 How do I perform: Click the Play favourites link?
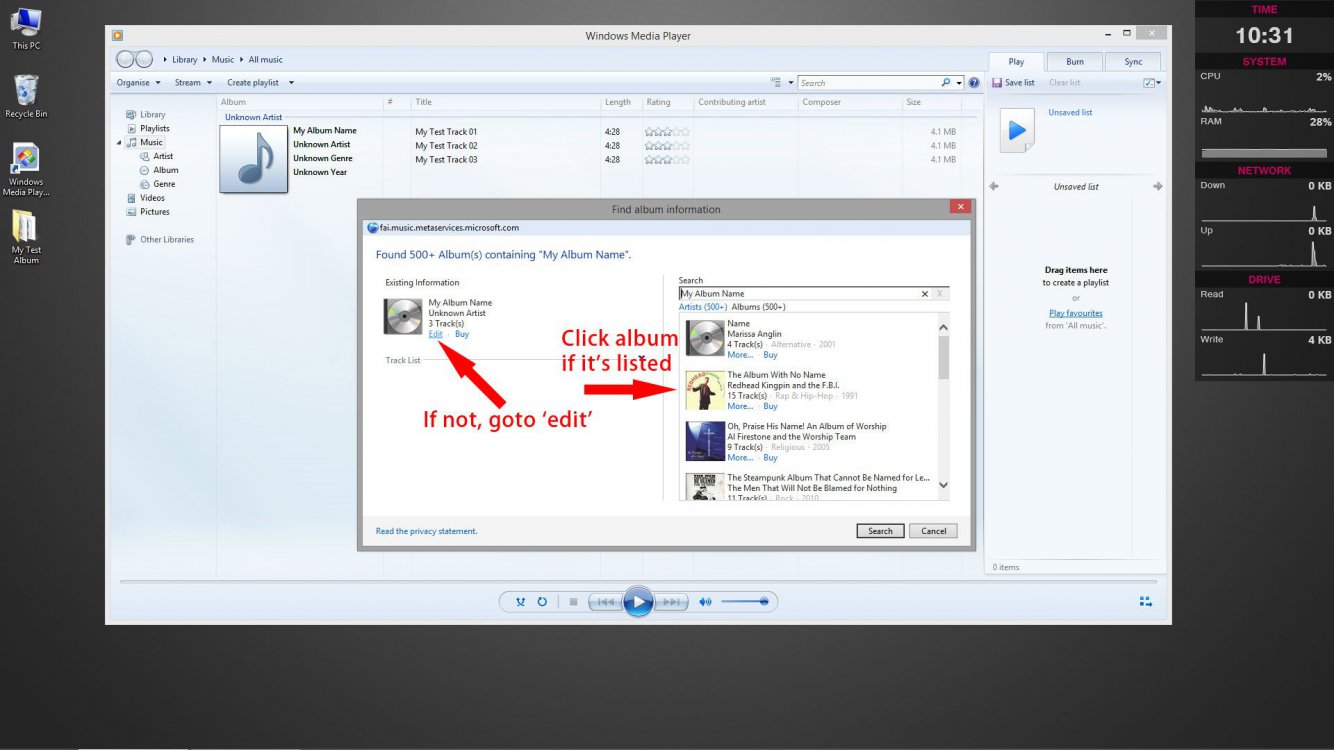point(1076,313)
